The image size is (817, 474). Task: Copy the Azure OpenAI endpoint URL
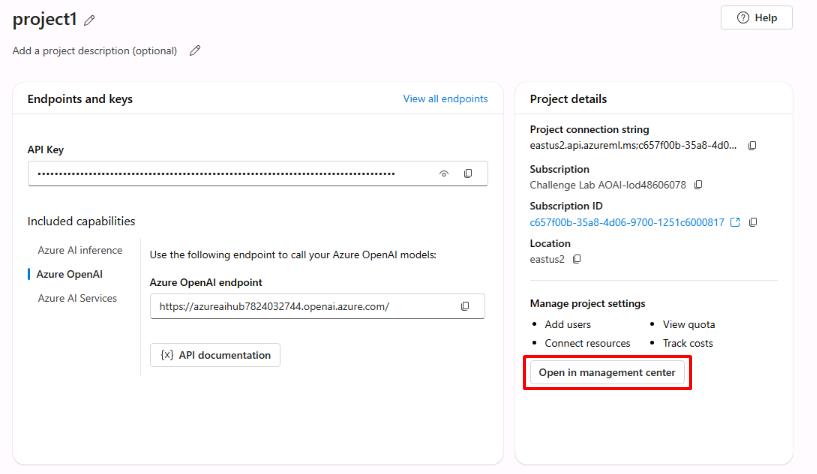point(465,306)
